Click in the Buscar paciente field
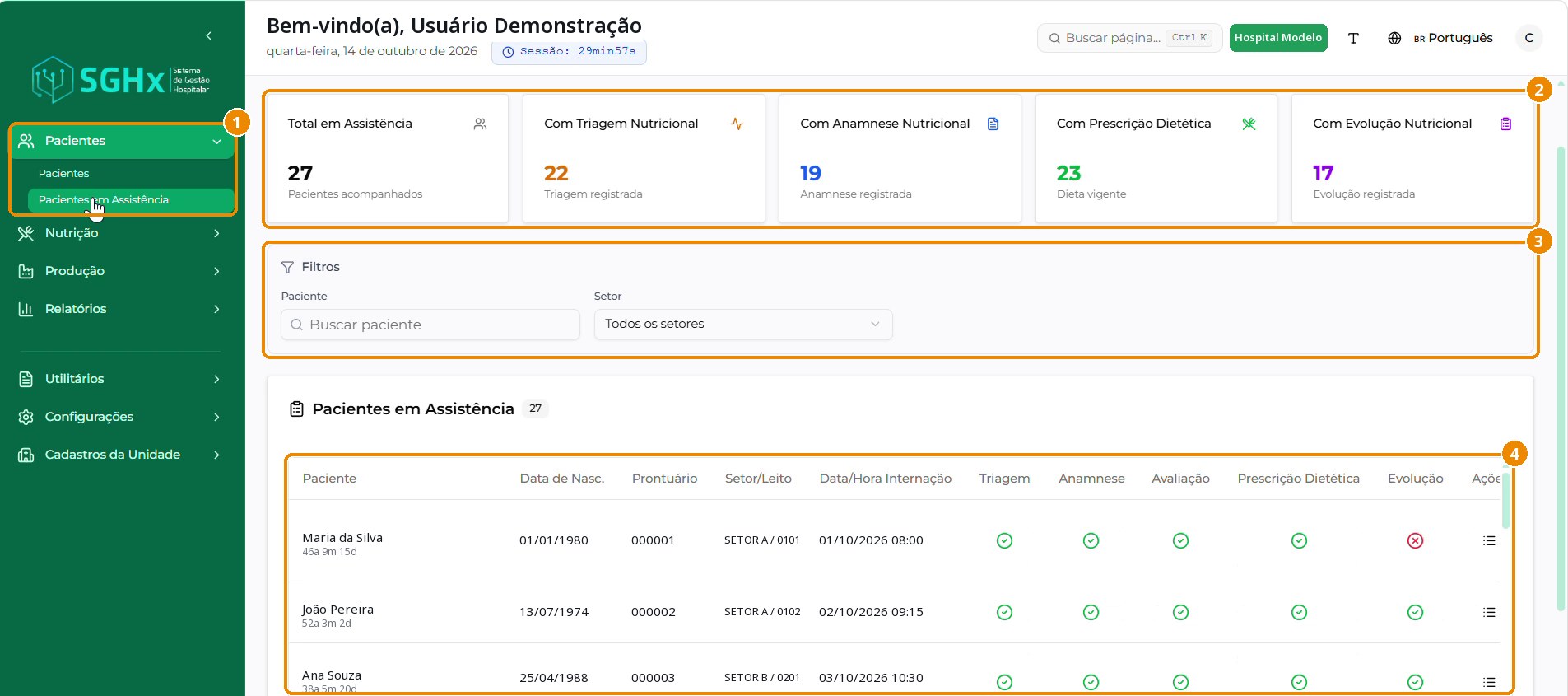1568x696 pixels. click(430, 325)
